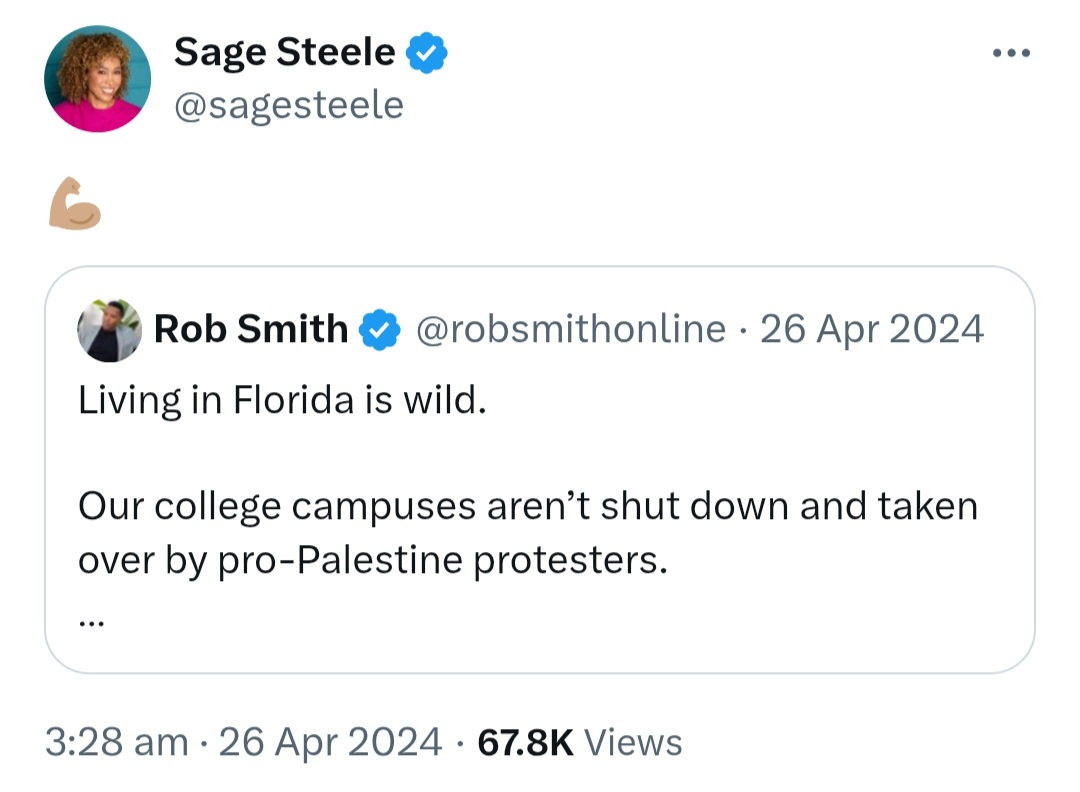Viewport: 1080px width, 792px height.
Task: Click Sage Steele's blue verified badge
Action: 426,52
